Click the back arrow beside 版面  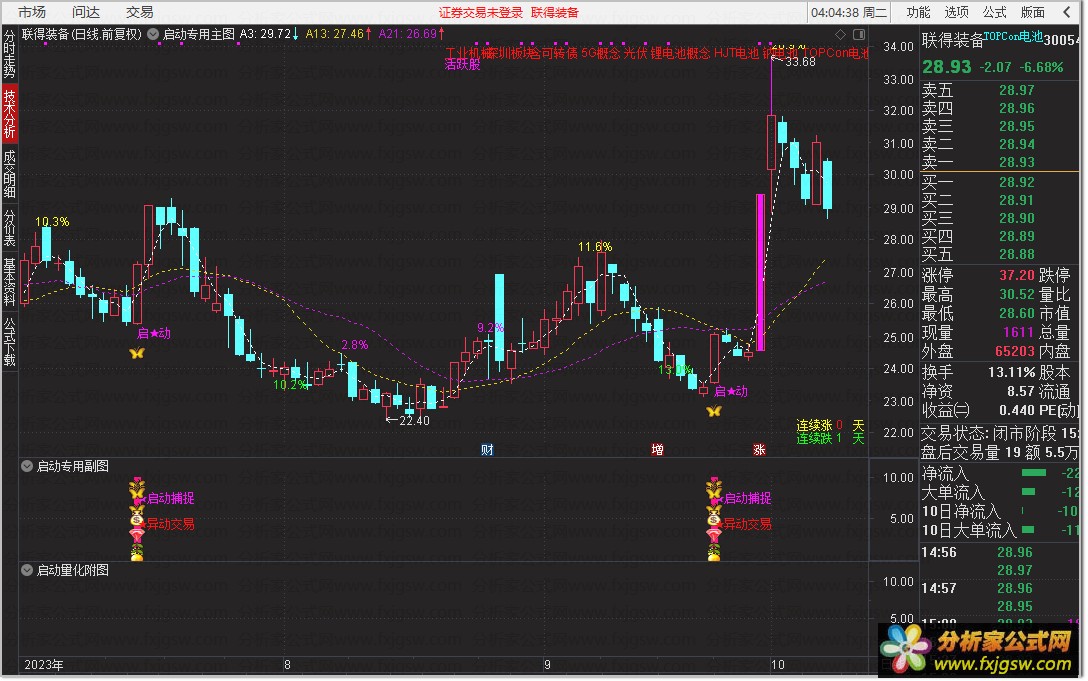click(1066, 12)
